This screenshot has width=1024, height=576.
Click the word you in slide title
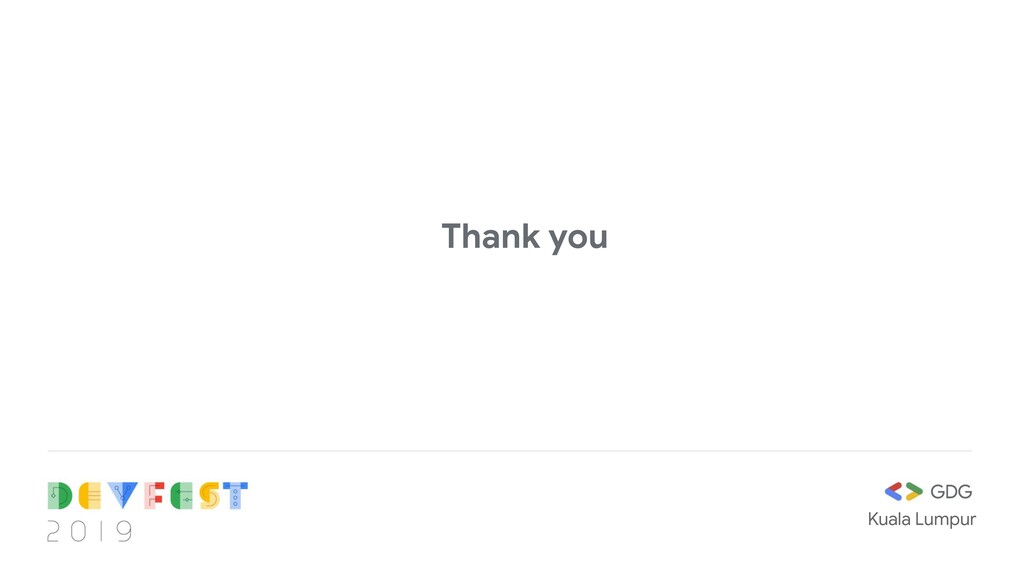578,239
